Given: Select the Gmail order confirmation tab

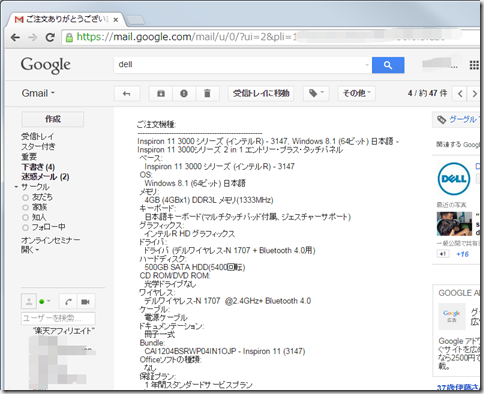Looking at the screenshot, I should coord(67,20).
